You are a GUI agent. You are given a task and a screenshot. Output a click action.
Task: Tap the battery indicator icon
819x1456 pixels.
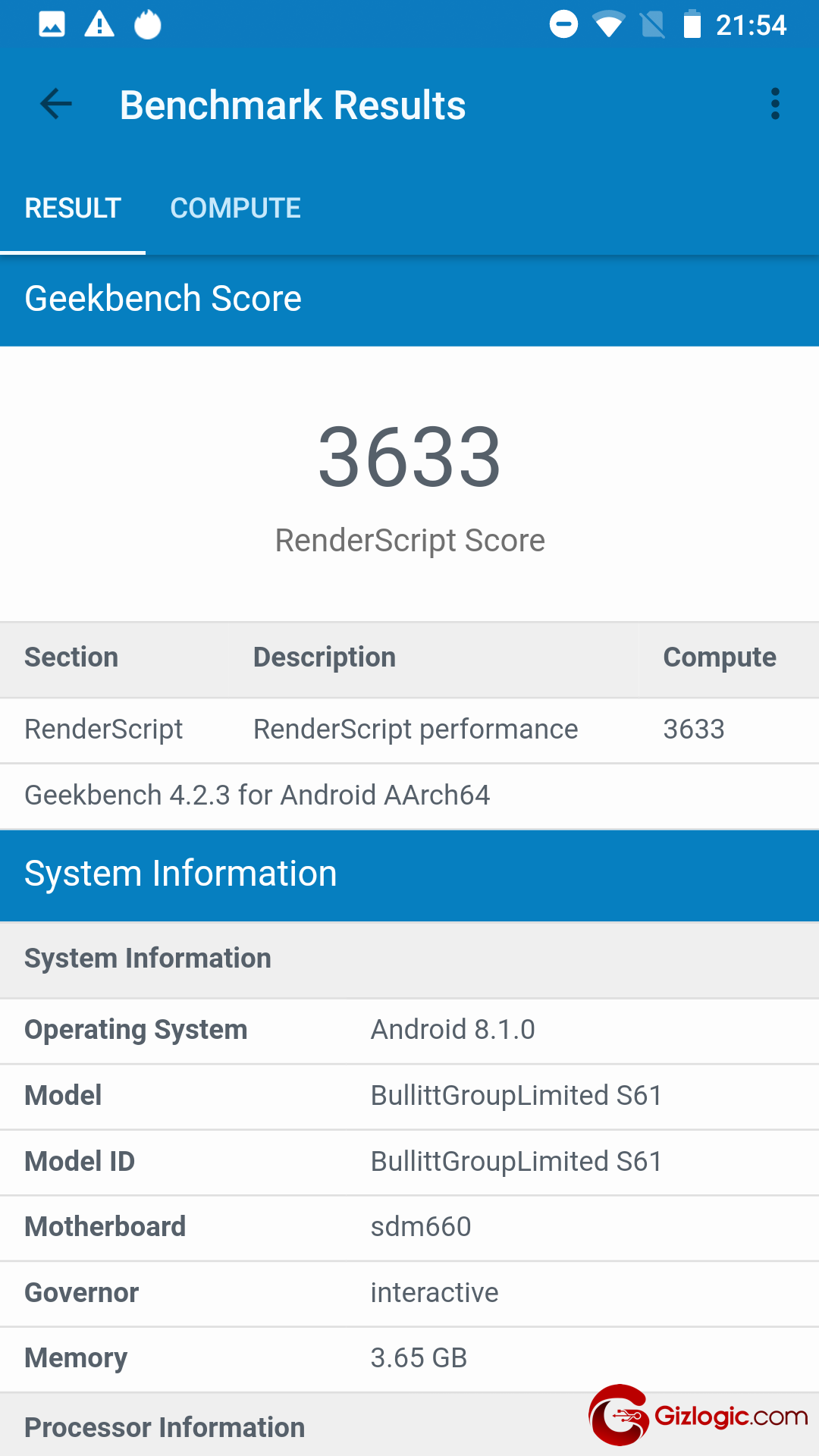[692, 24]
